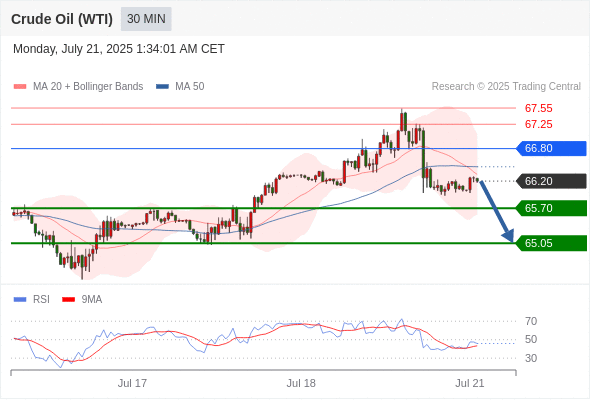Click the MA 50 blue legend swatch

(x=162, y=87)
